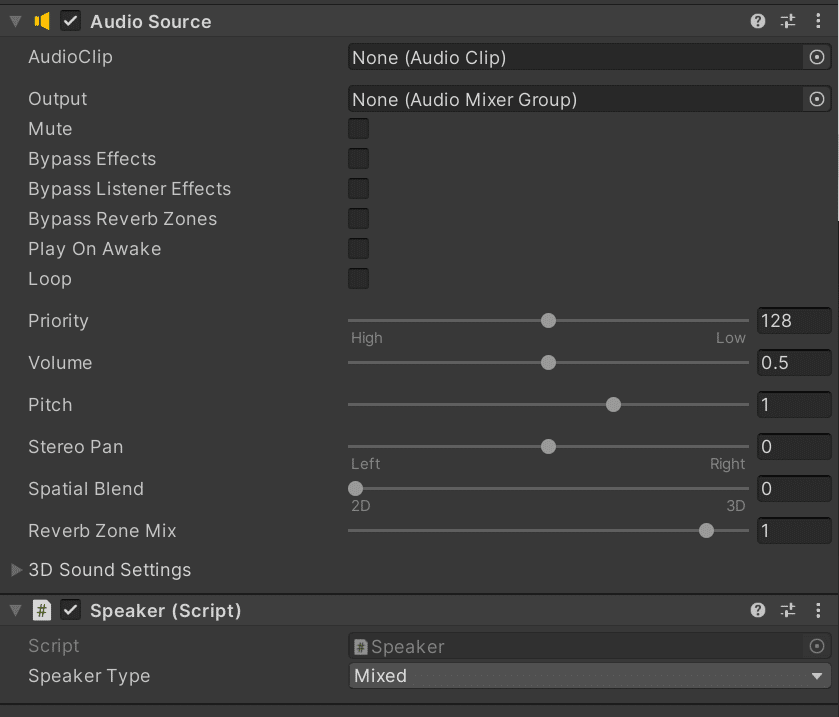Select the Priority value field showing 128
Screen dimensions: 839x717
click(x=794, y=320)
